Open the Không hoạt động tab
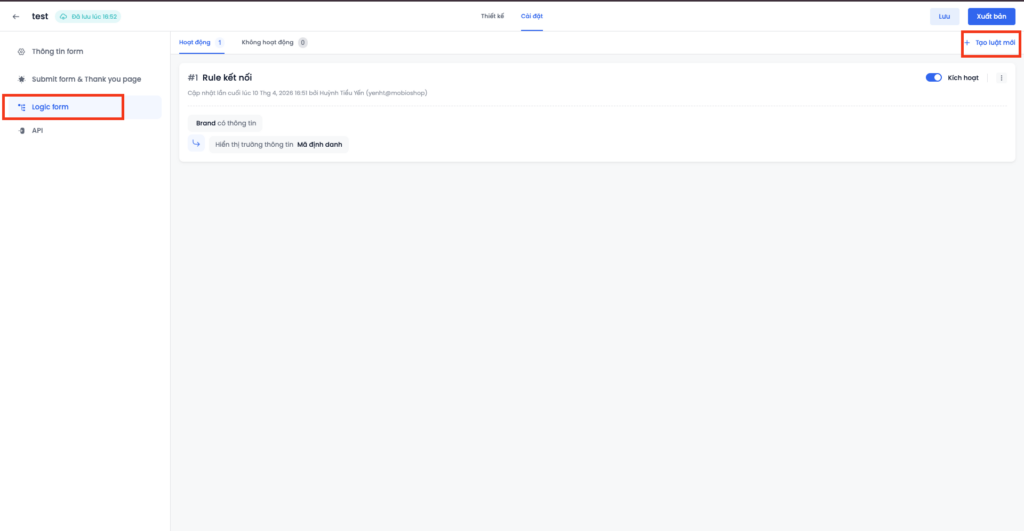This screenshot has width=1024, height=531. pos(269,43)
